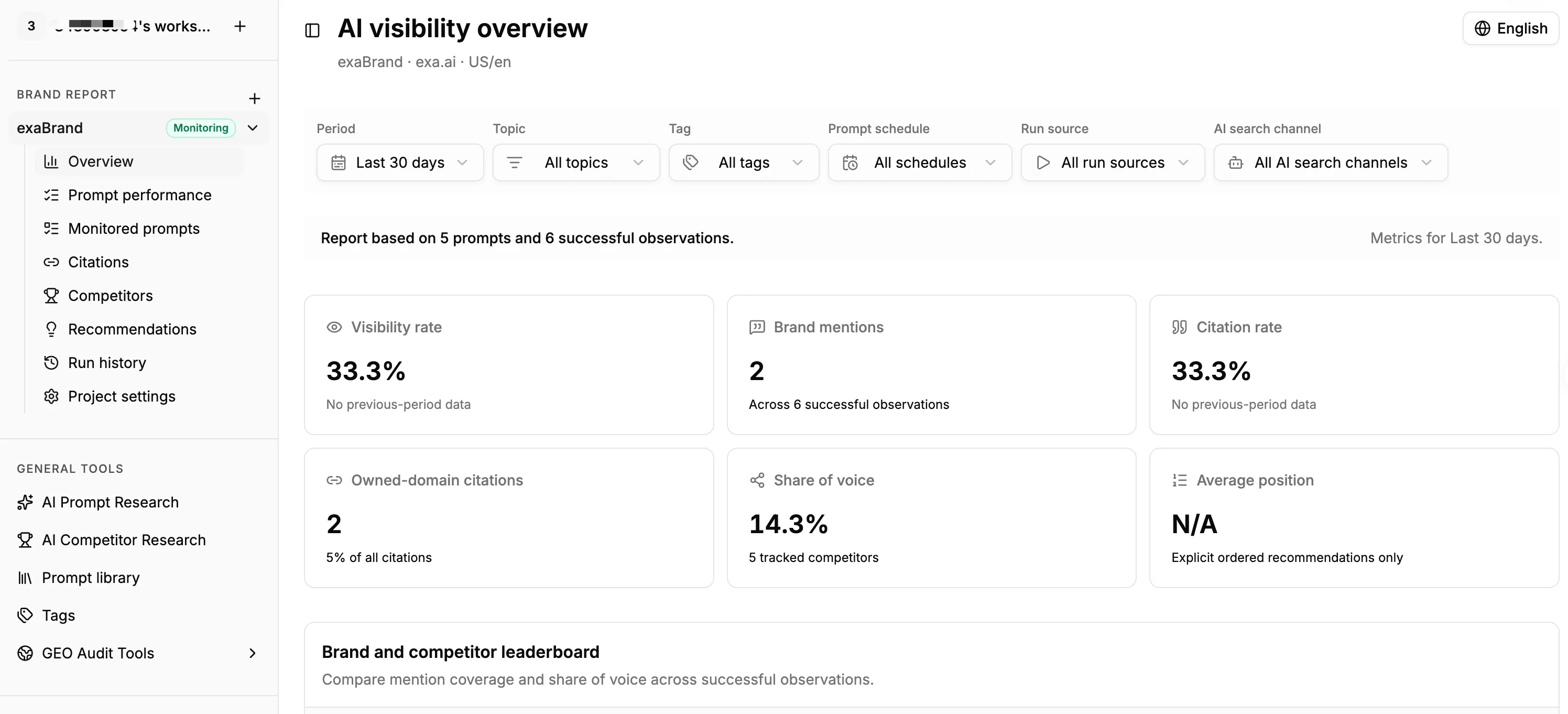Open the All run sources dropdown
The height and width of the screenshot is (714, 1568).
[x=1113, y=163]
